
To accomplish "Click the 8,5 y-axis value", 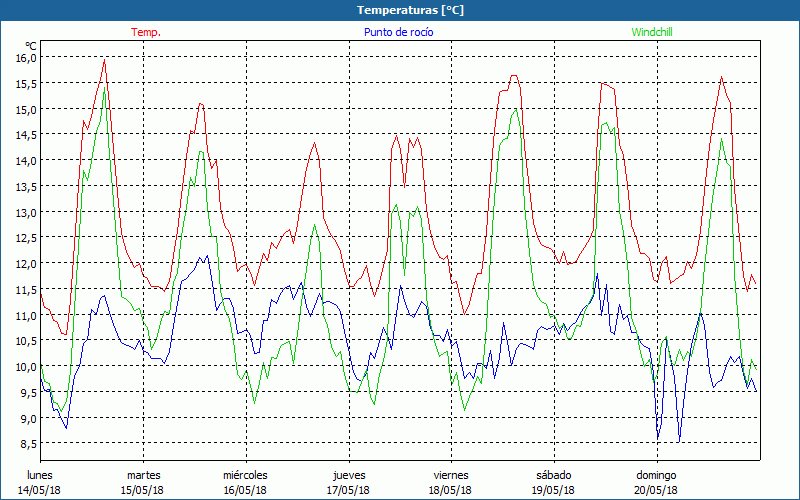I will point(29,444).
